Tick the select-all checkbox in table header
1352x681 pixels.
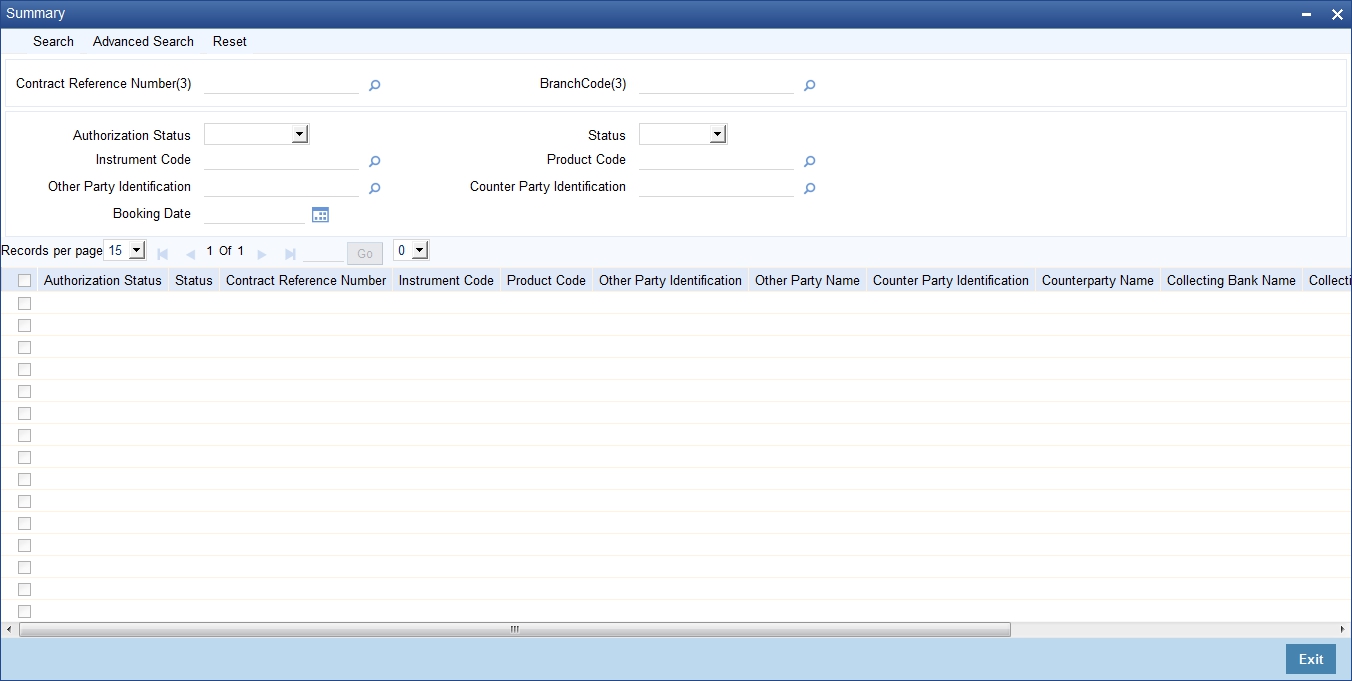[25, 281]
